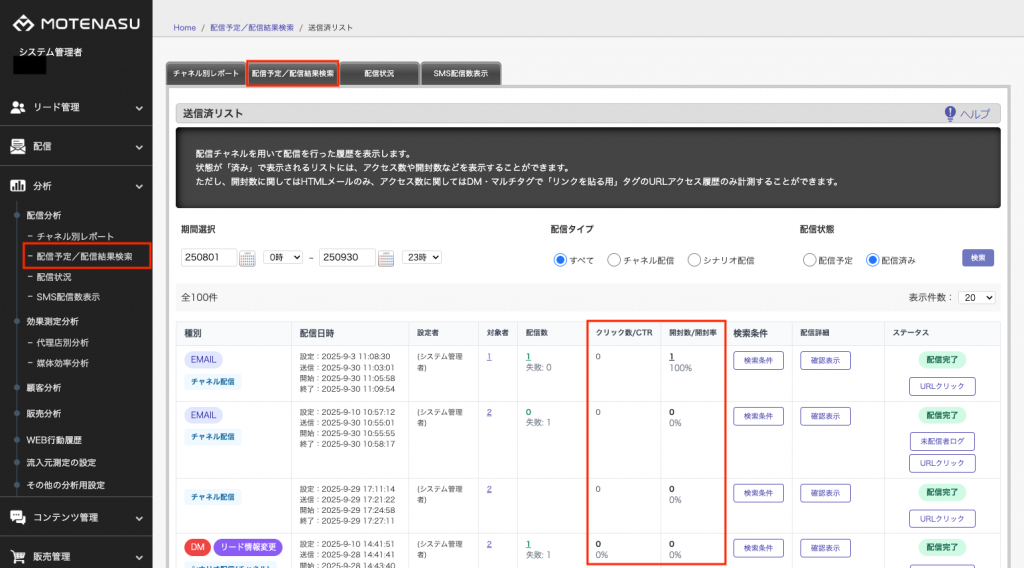
Task: Click the 未配信者ログ button
Action: pyautogui.click(x=941, y=441)
